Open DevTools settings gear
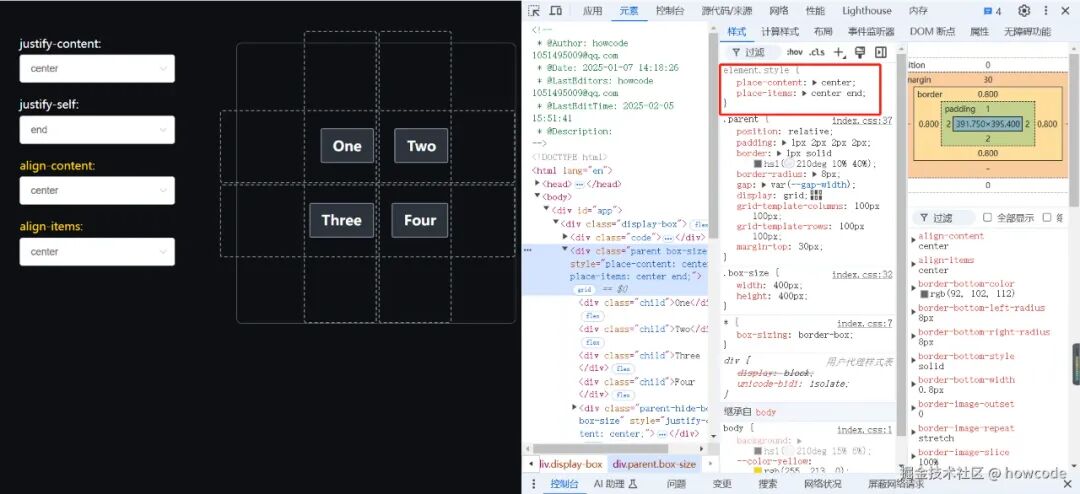The width and height of the screenshot is (1080, 494). [x=1024, y=10]
